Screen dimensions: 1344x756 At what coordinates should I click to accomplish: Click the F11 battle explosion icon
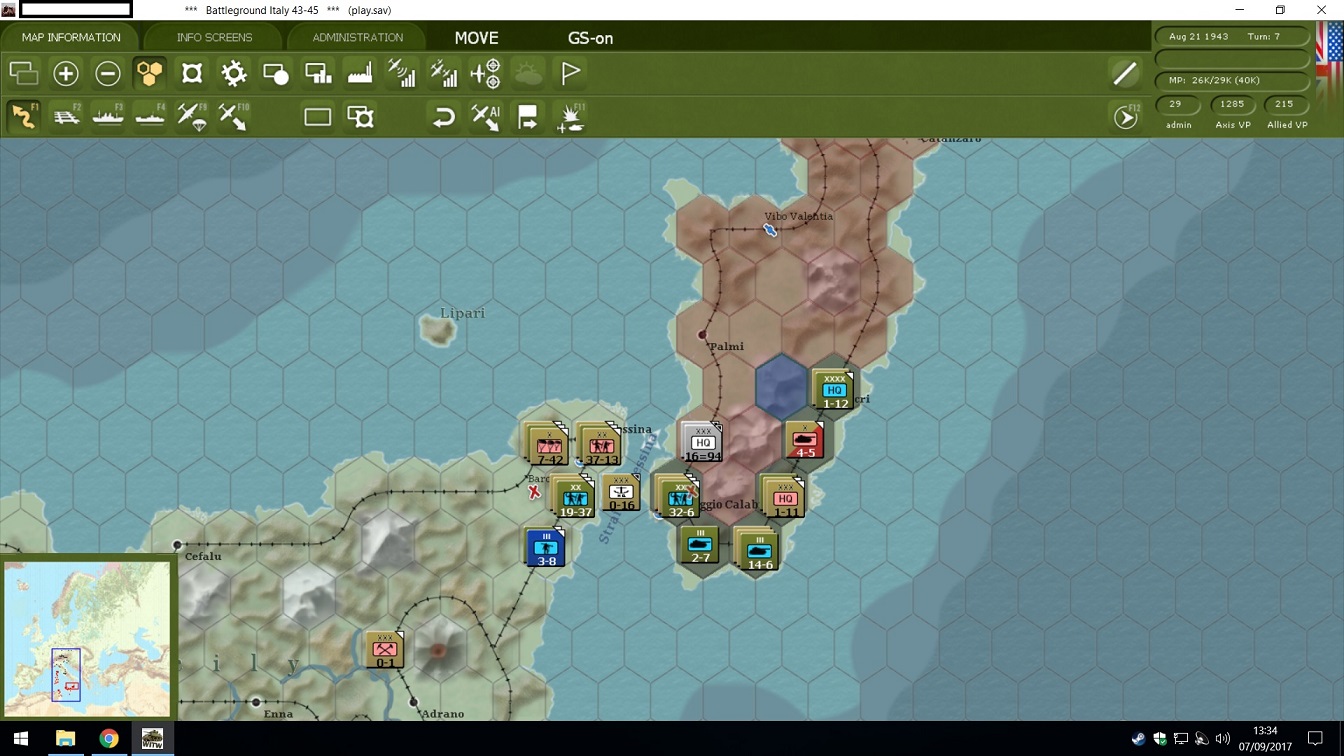pyautogui.click(x=571, y=118)
